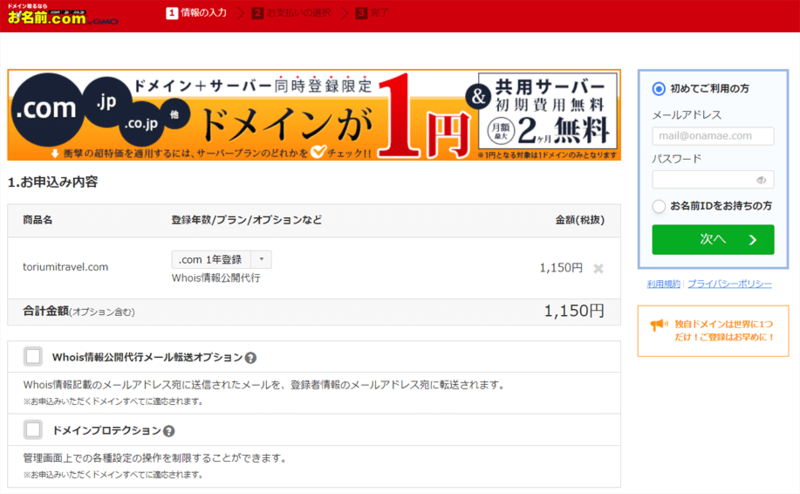Click the 登録年数/プラン/オプションなど column header
800x494 pixels.
tap(246, 220)
